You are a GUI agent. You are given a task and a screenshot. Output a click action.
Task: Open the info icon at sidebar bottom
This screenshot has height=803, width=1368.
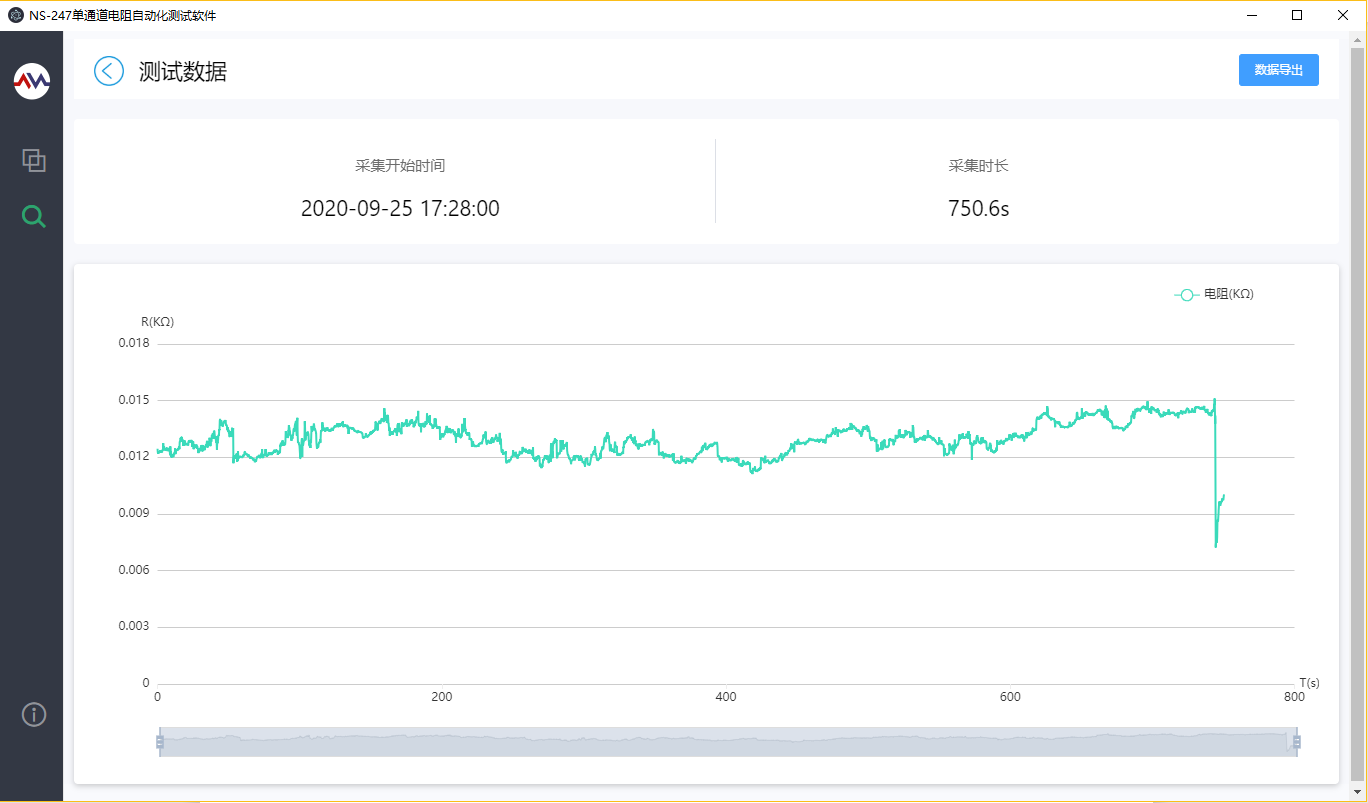click(x=34, y=714)
